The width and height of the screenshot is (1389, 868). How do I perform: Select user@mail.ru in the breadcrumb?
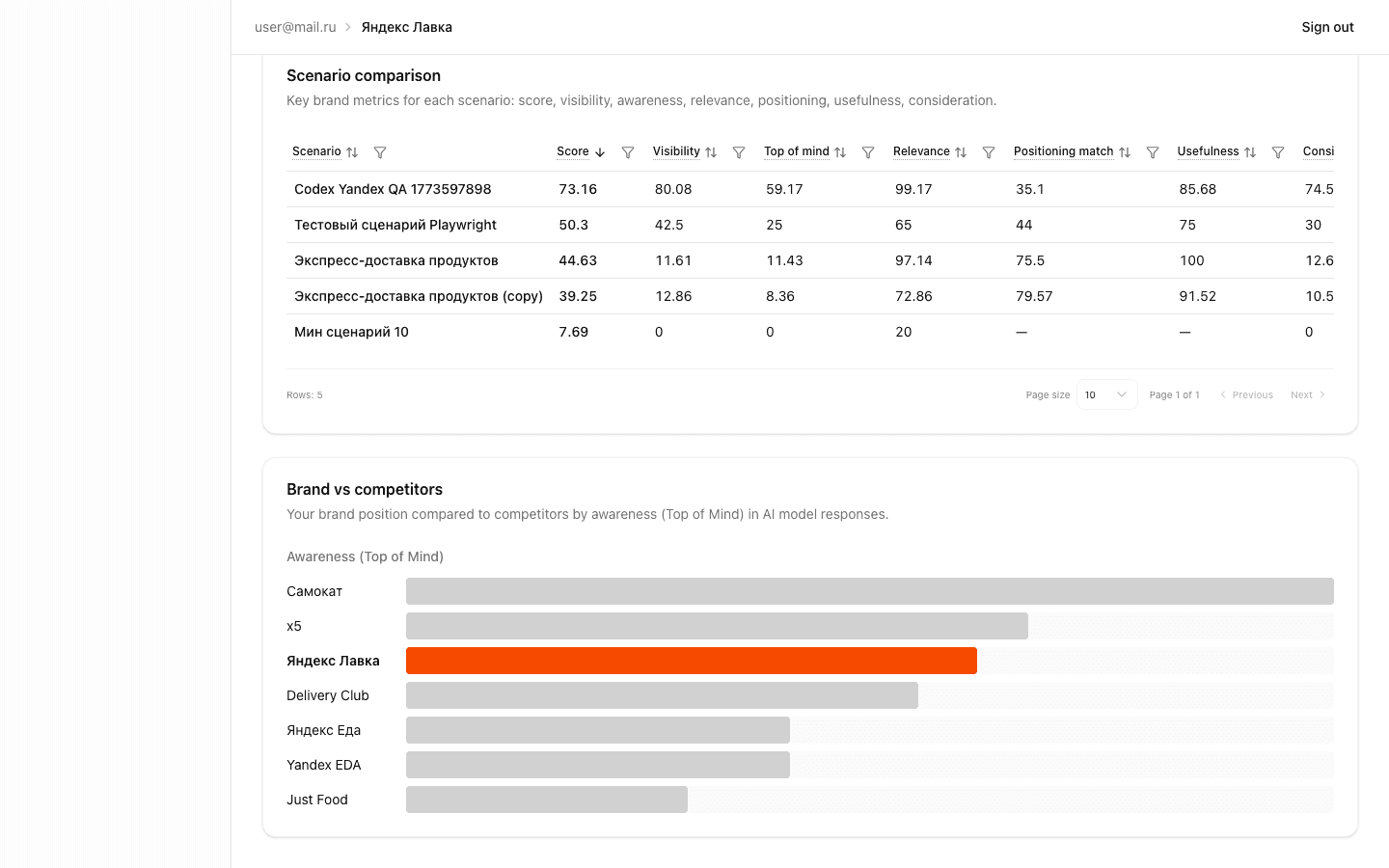tap(294, 27)
